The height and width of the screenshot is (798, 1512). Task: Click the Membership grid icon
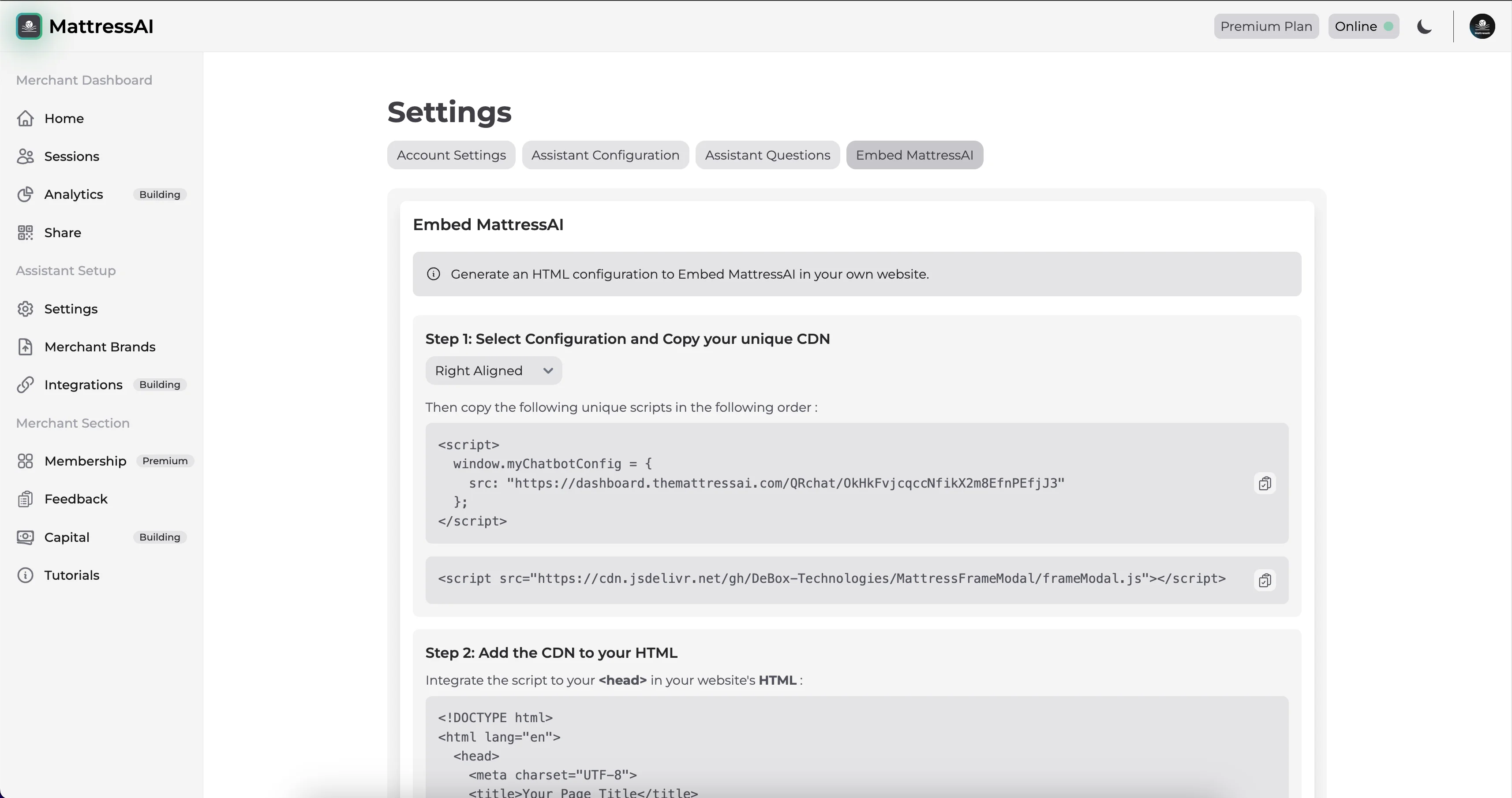[x=25, y=461]
